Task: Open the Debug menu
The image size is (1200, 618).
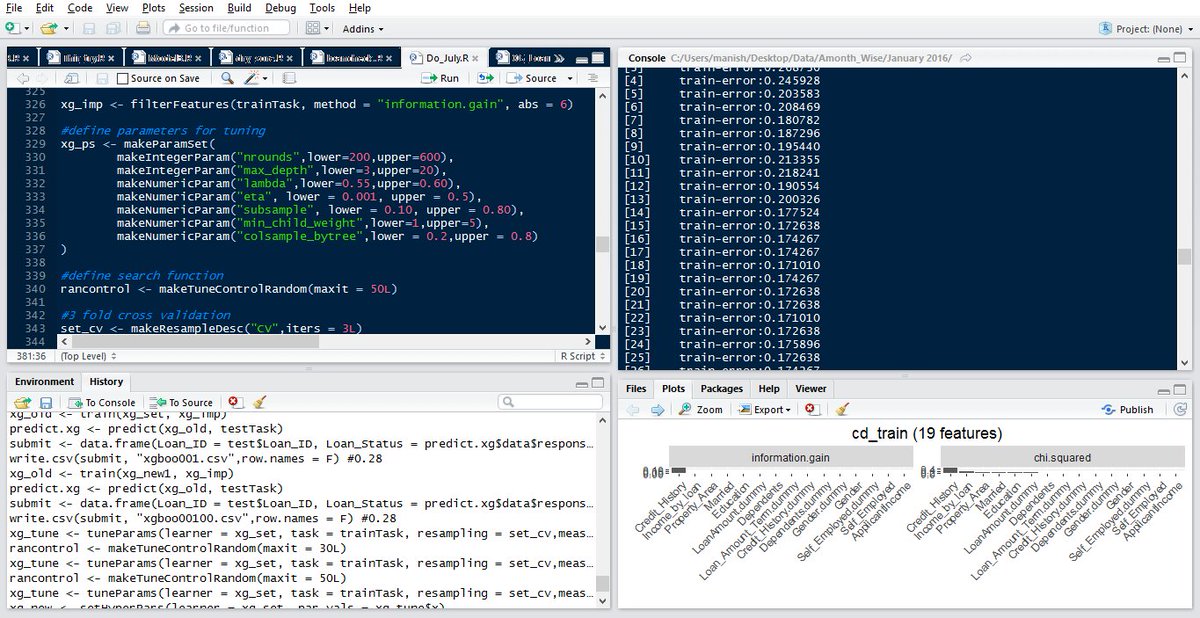Action: pos(281,8)
